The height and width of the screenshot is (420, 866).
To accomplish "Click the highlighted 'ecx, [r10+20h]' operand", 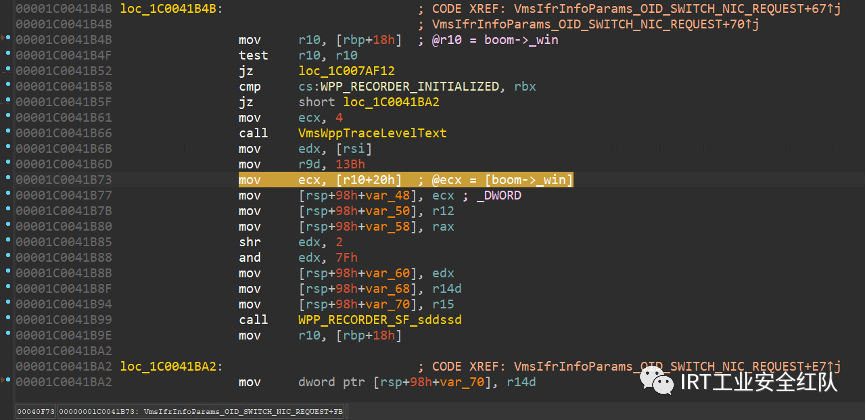I will 350,180.
